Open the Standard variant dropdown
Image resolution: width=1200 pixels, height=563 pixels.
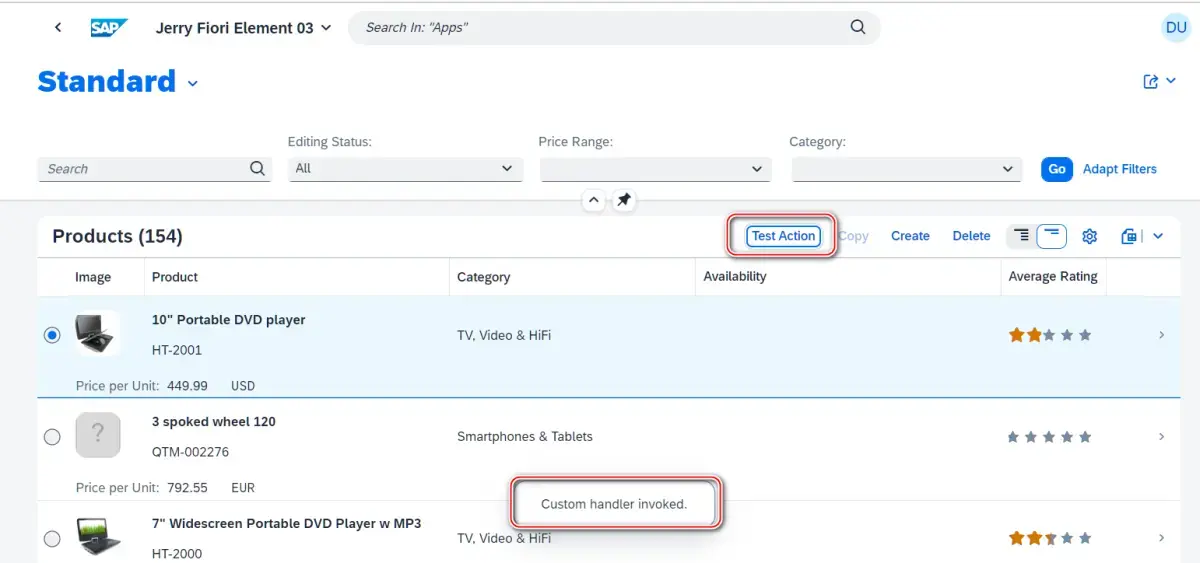point(192,83)
